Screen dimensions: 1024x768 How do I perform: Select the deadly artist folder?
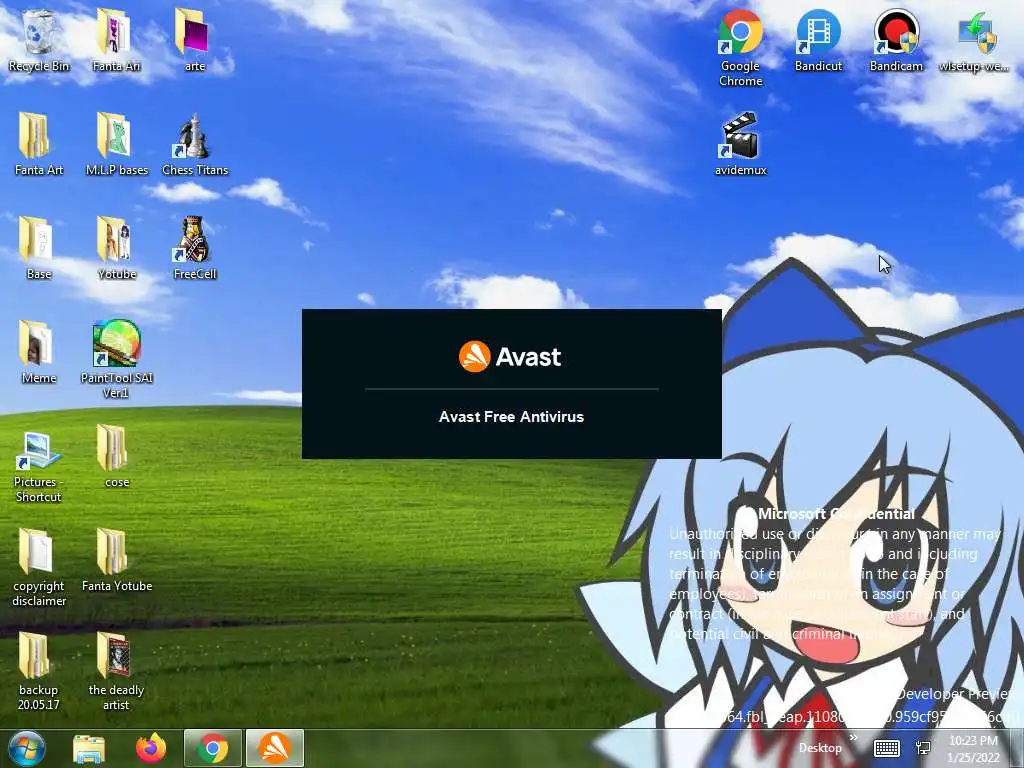116,671
